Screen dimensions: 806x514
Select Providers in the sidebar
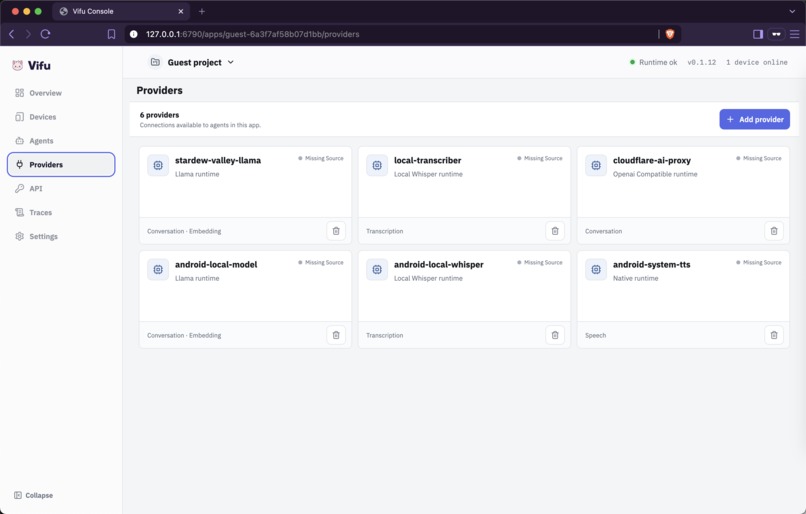point(61,164)
